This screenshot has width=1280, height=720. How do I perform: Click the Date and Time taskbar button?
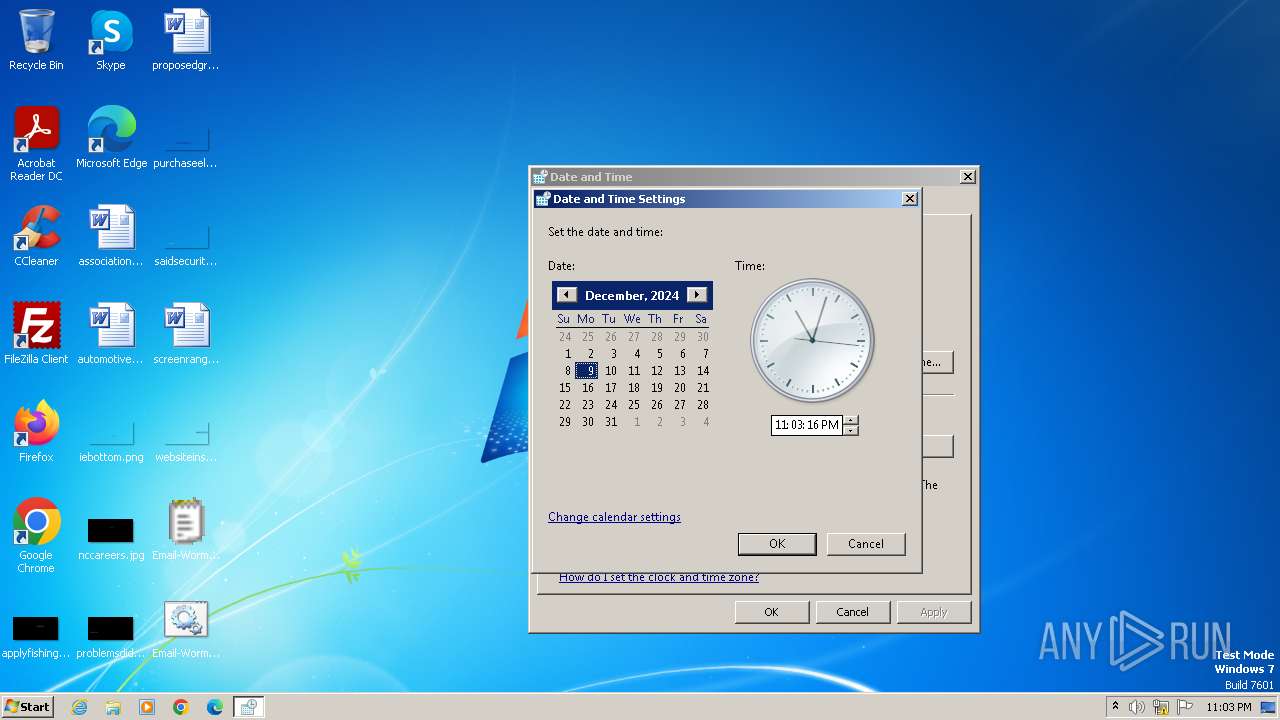[249, 707]
